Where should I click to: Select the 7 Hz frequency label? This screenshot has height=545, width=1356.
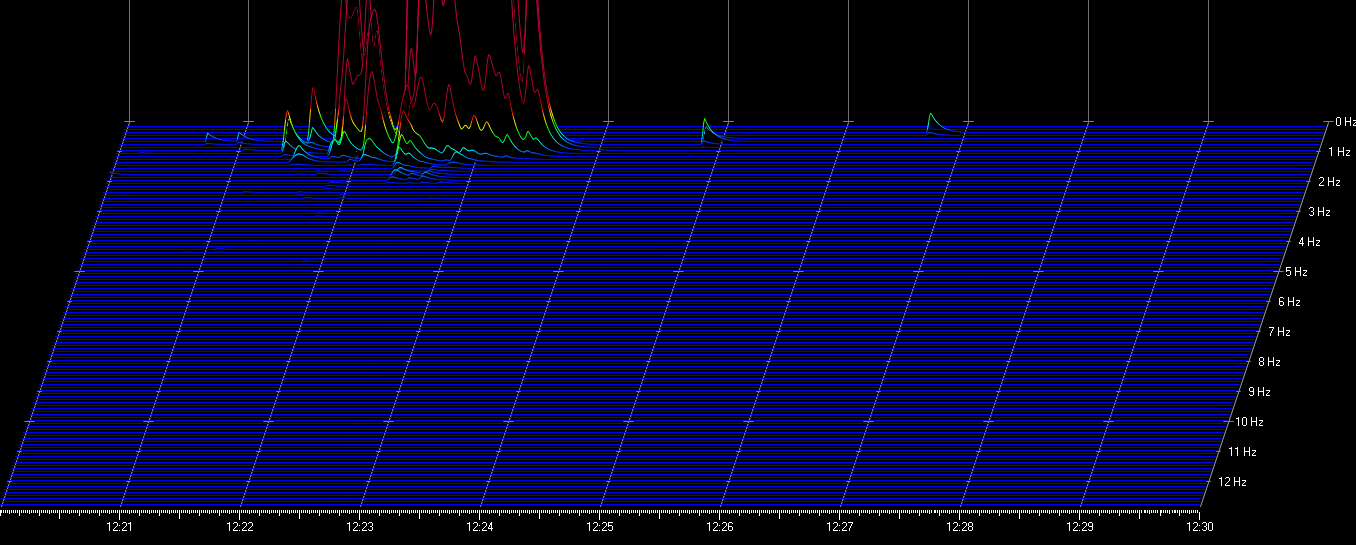pyautogui.click(x=1279, y=332)
